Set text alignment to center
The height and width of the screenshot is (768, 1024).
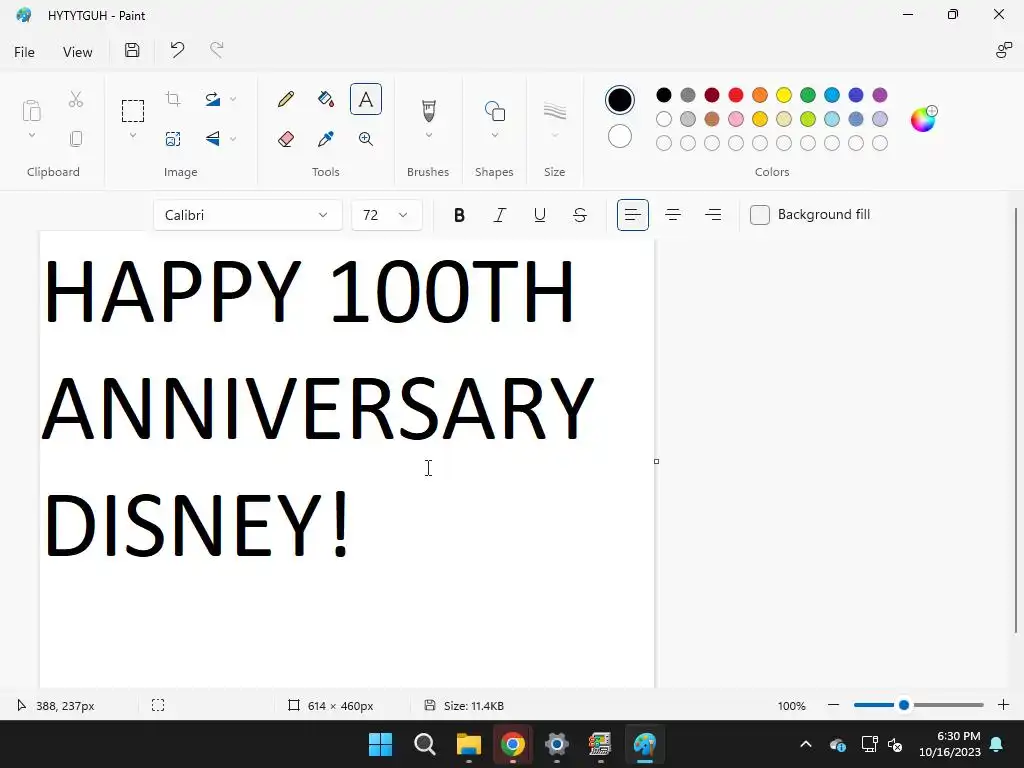click(673, 215)
